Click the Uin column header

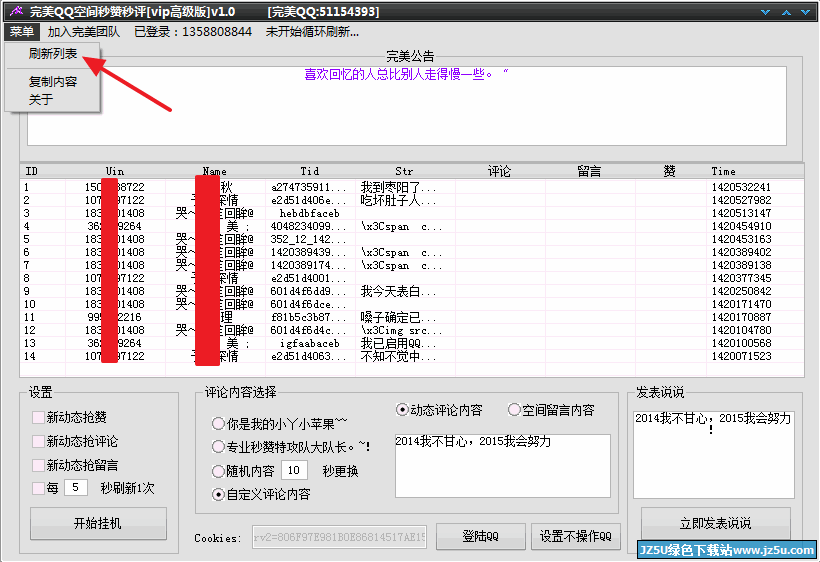click(x=115, y=171)
